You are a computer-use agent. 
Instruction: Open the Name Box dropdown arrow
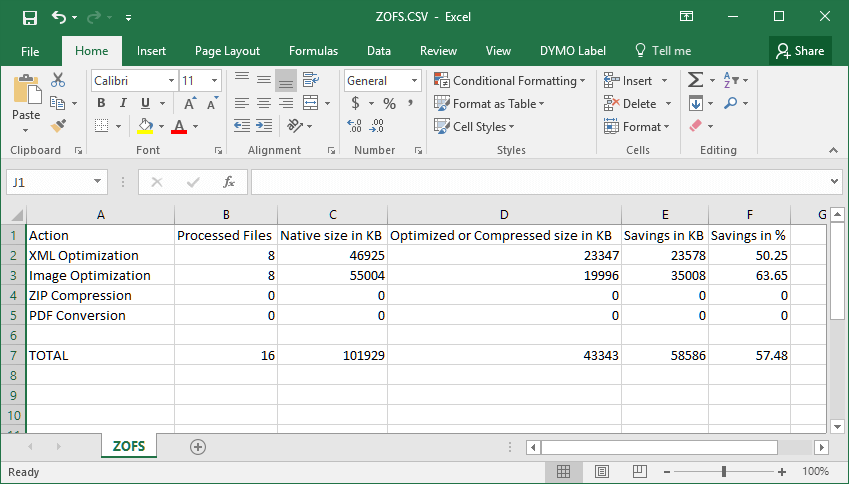pyautogui.click(x=97, y=182)
